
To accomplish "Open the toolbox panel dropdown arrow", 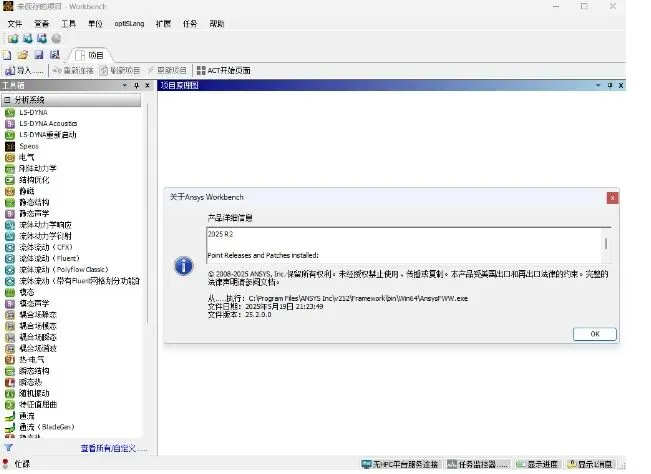I will (x=125, y=86).
